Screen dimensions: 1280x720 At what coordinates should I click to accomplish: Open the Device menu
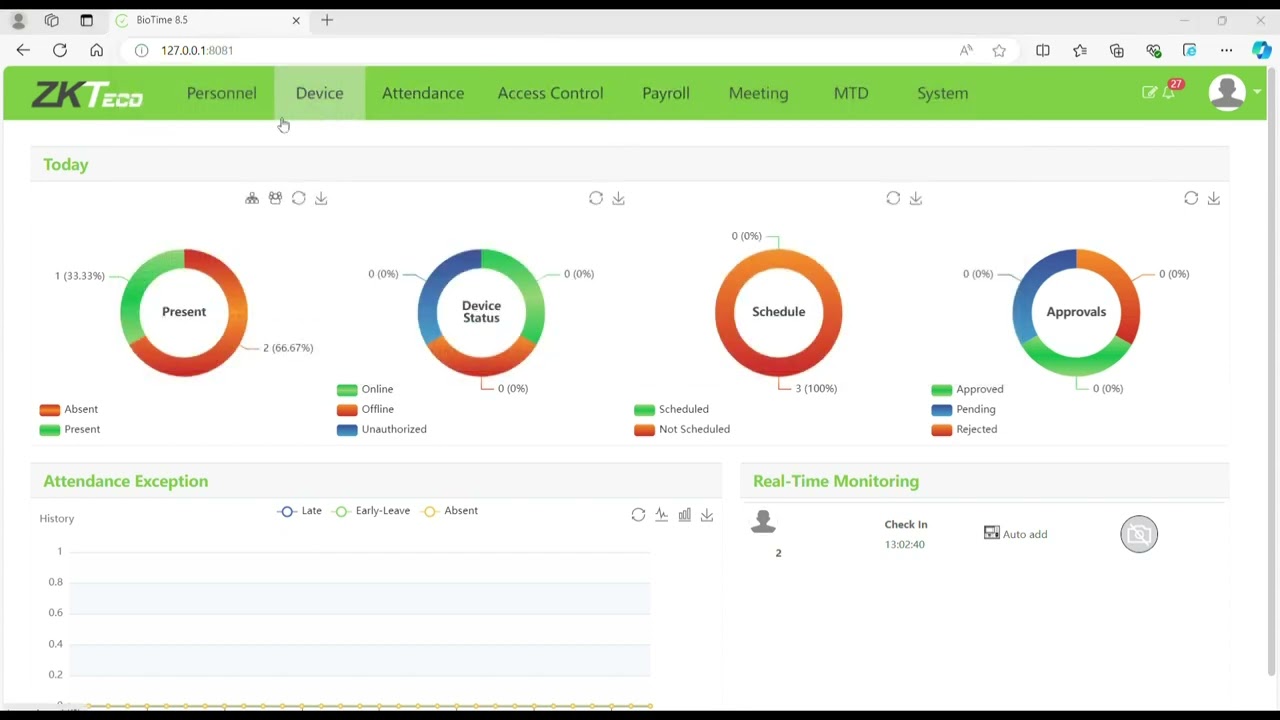tap(319, 93)
